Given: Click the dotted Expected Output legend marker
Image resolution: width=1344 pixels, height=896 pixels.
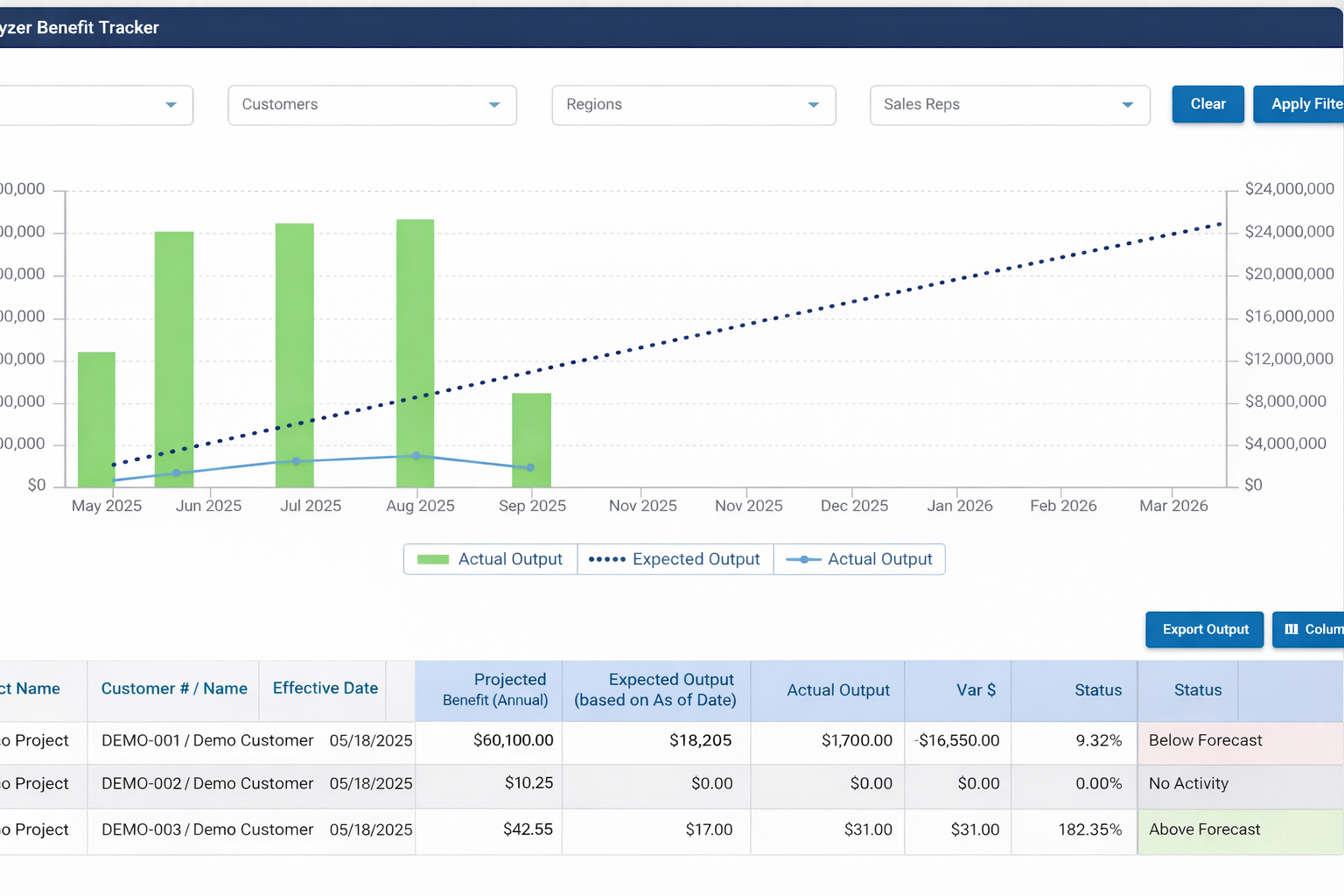Looking at the screenshot, I should coord(607,560).
